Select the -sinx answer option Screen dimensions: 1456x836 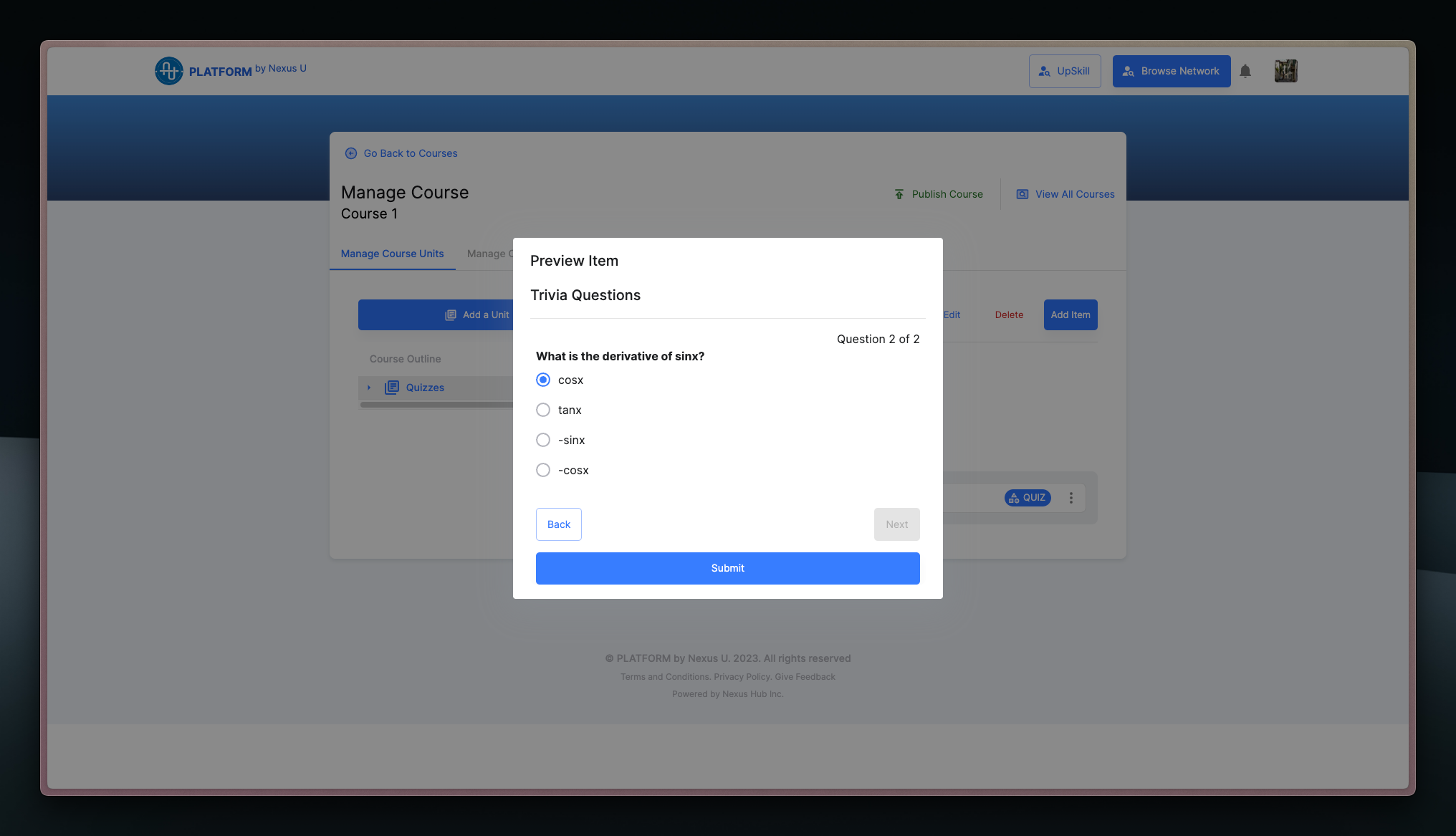coord(543,440)
